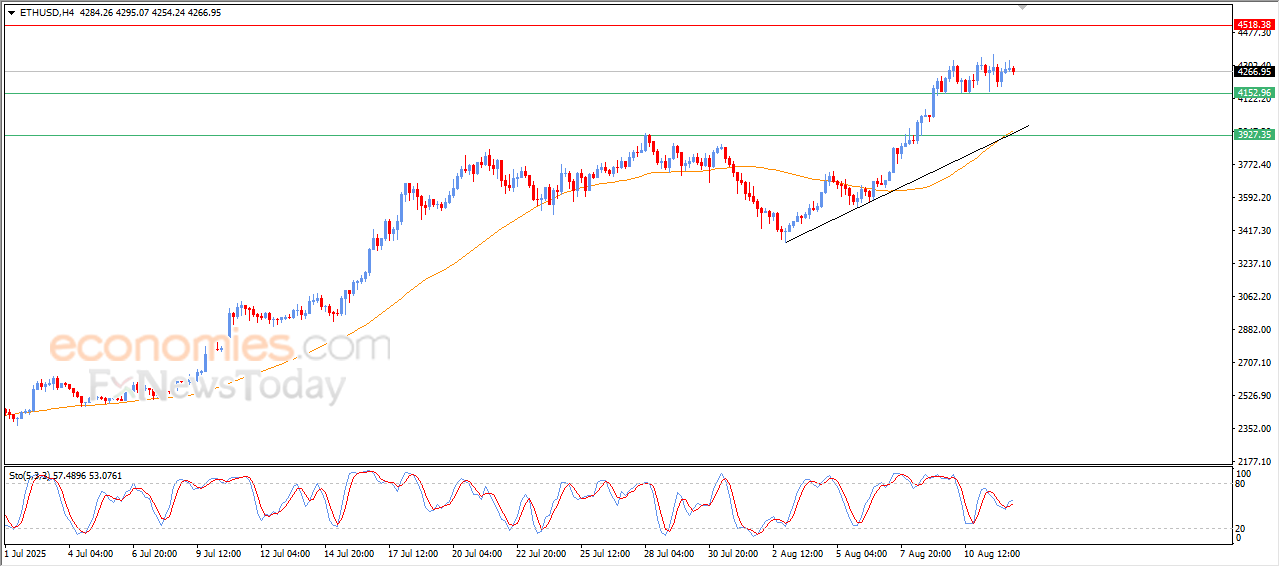1280x567 pixels.
Task: Click the 3062.20 price axis value
Action: [1254, 297]
